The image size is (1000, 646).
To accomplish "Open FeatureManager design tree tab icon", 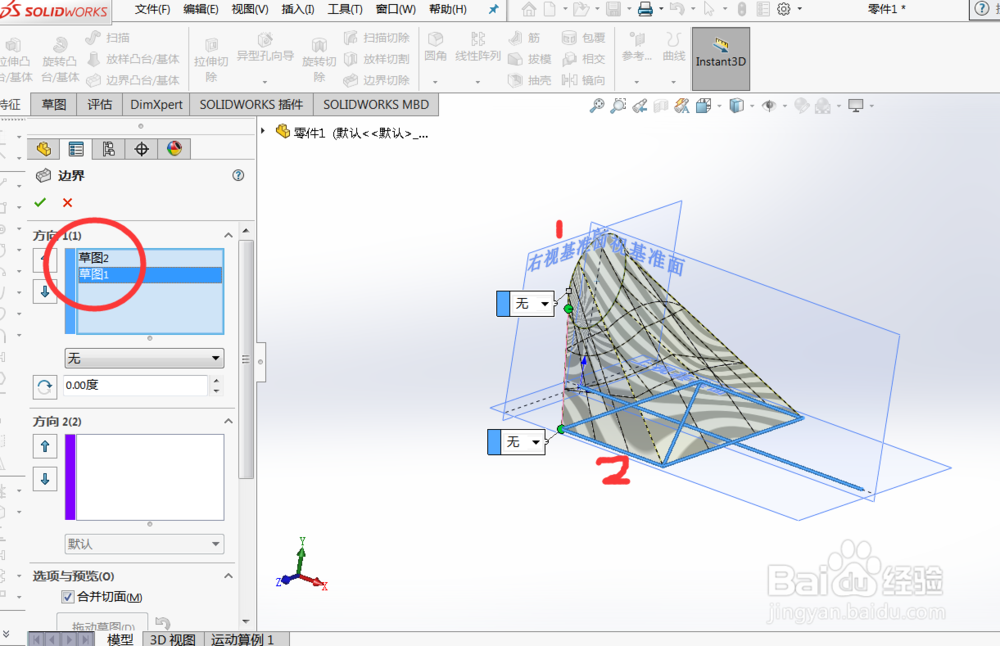I will (44, 149).
